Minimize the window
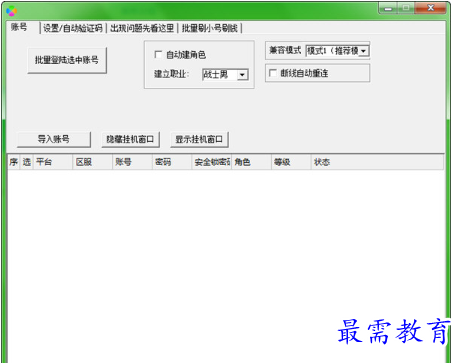Screen dimensions: 459x363 (x=388, y=8)
